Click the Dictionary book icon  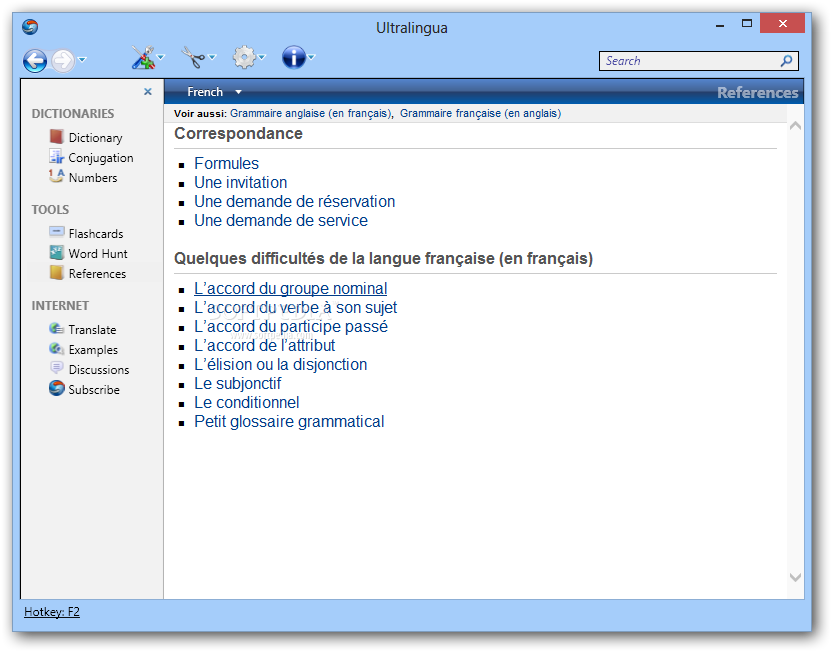pos(56,137)
